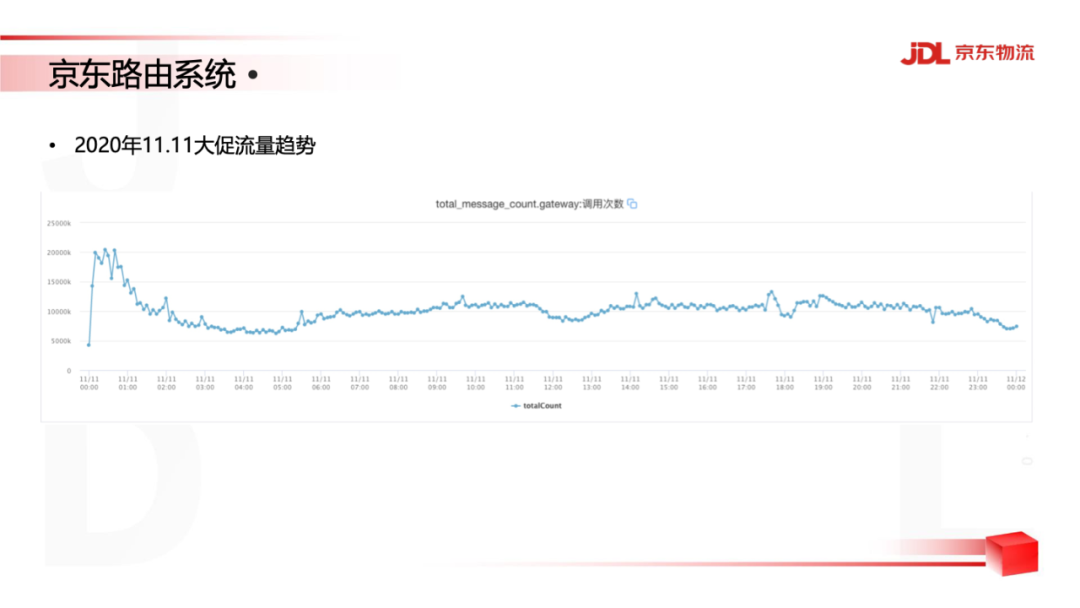The width and height of the screenshot is (1080, 608).
Task: Click the last data point at 11/12 00:00
Action: pos(1017,326)
